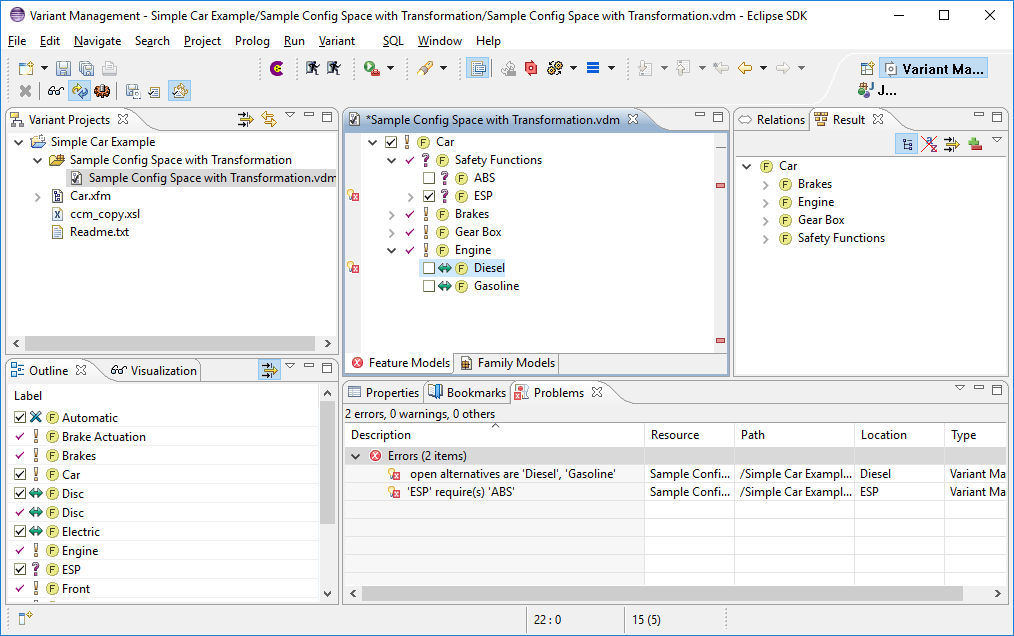Select ccm_copy.xsl in Variant Projects
The image size is (1014, 636).
tap(105, 214)
